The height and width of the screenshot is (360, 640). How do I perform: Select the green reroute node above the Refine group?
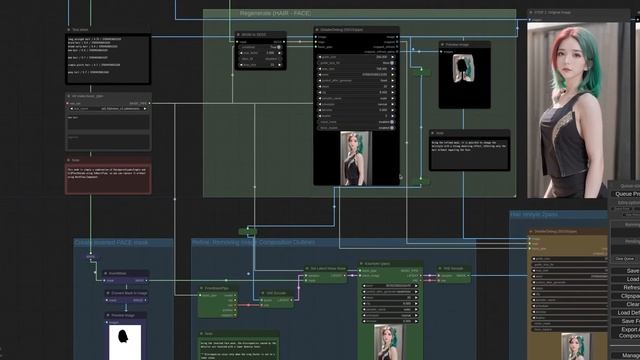click(247, 231)
